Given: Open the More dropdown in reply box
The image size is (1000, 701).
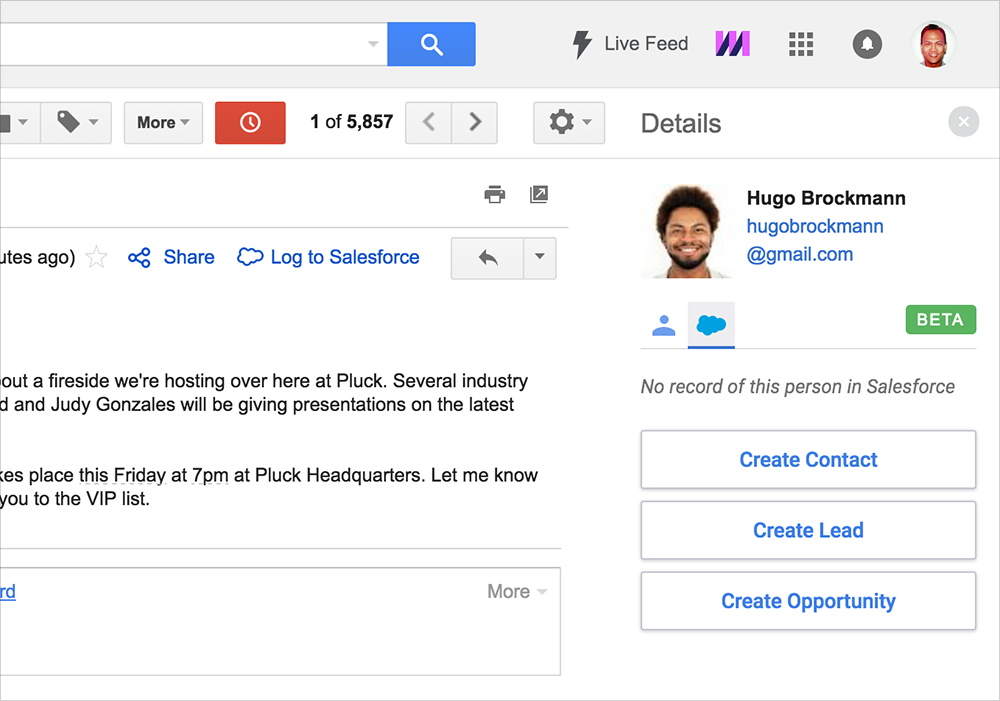Looking at the screenshot, I should (517, 591).
